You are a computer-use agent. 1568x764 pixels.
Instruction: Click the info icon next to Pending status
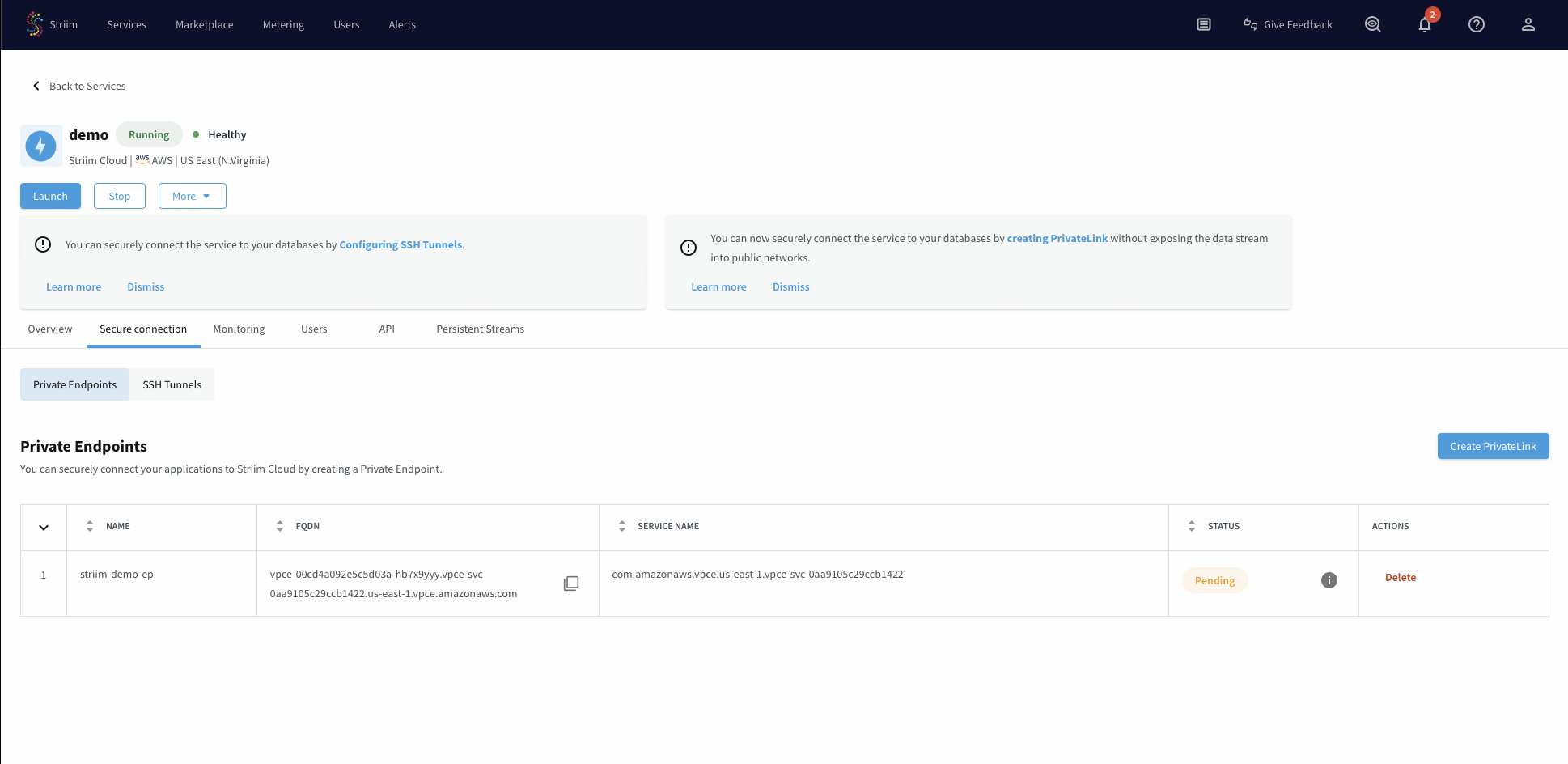(x=1329, y=580)
